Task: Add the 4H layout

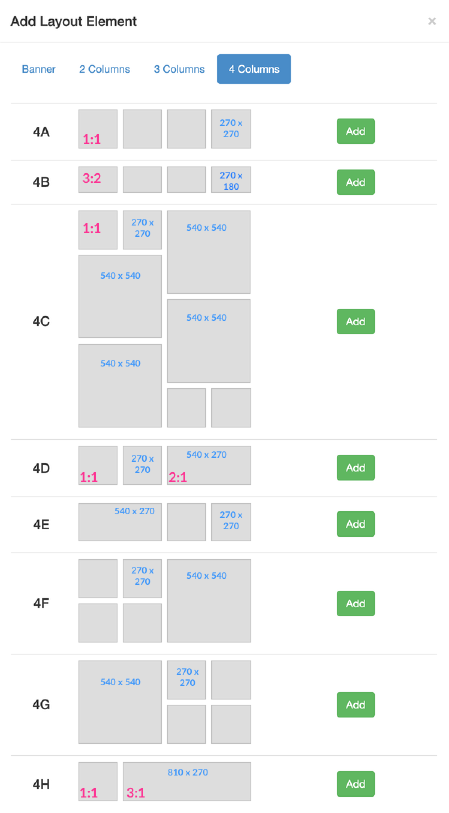Action: point(356,784)
